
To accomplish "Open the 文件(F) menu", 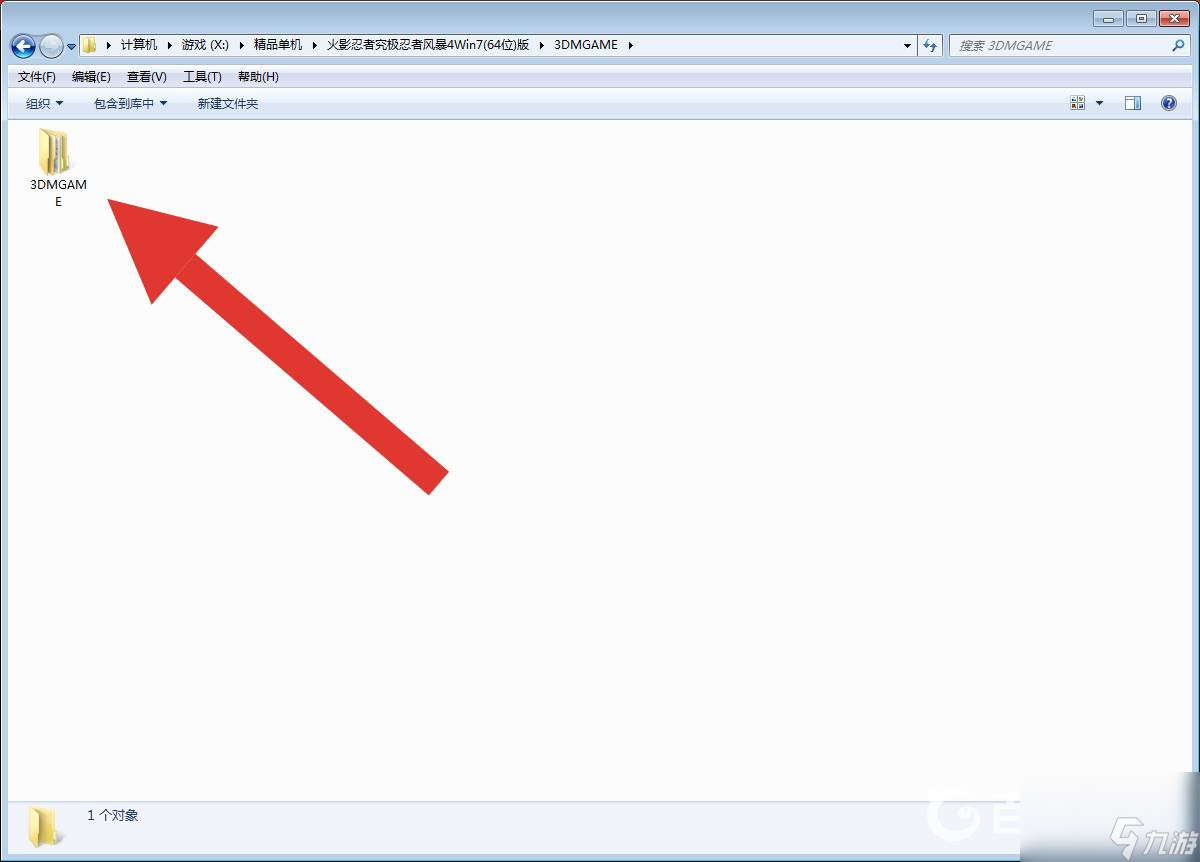I will click(x=37, y=77).
